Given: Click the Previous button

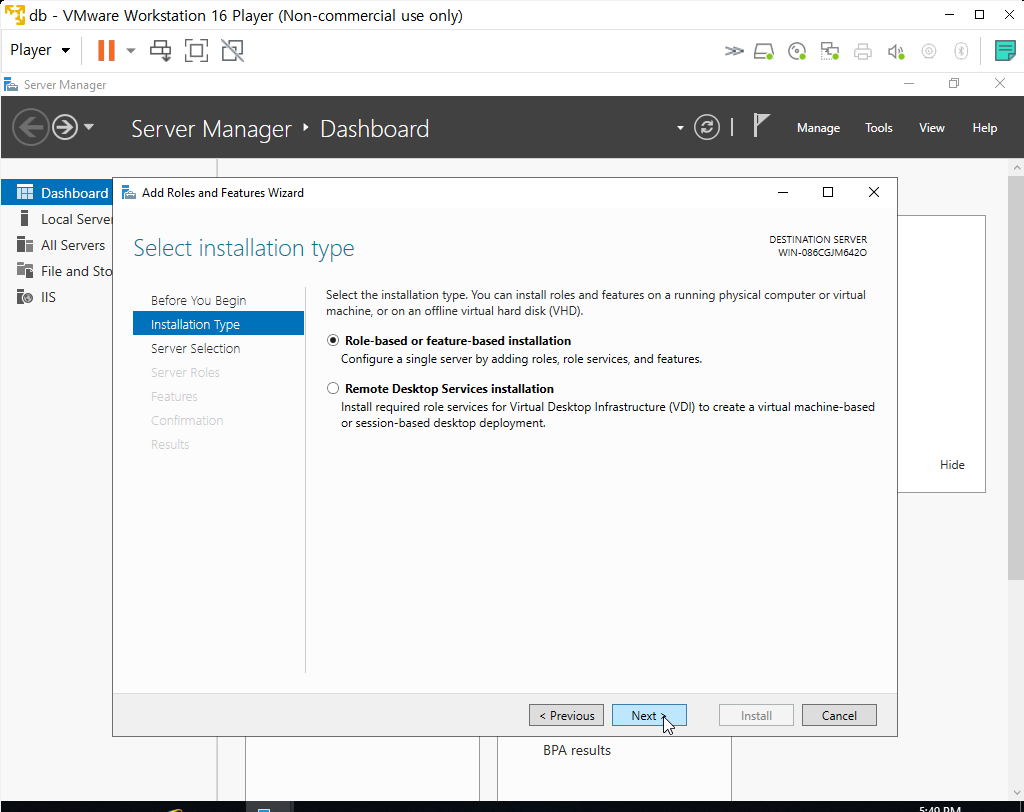Looking at the screenshot, I should 566,715.
